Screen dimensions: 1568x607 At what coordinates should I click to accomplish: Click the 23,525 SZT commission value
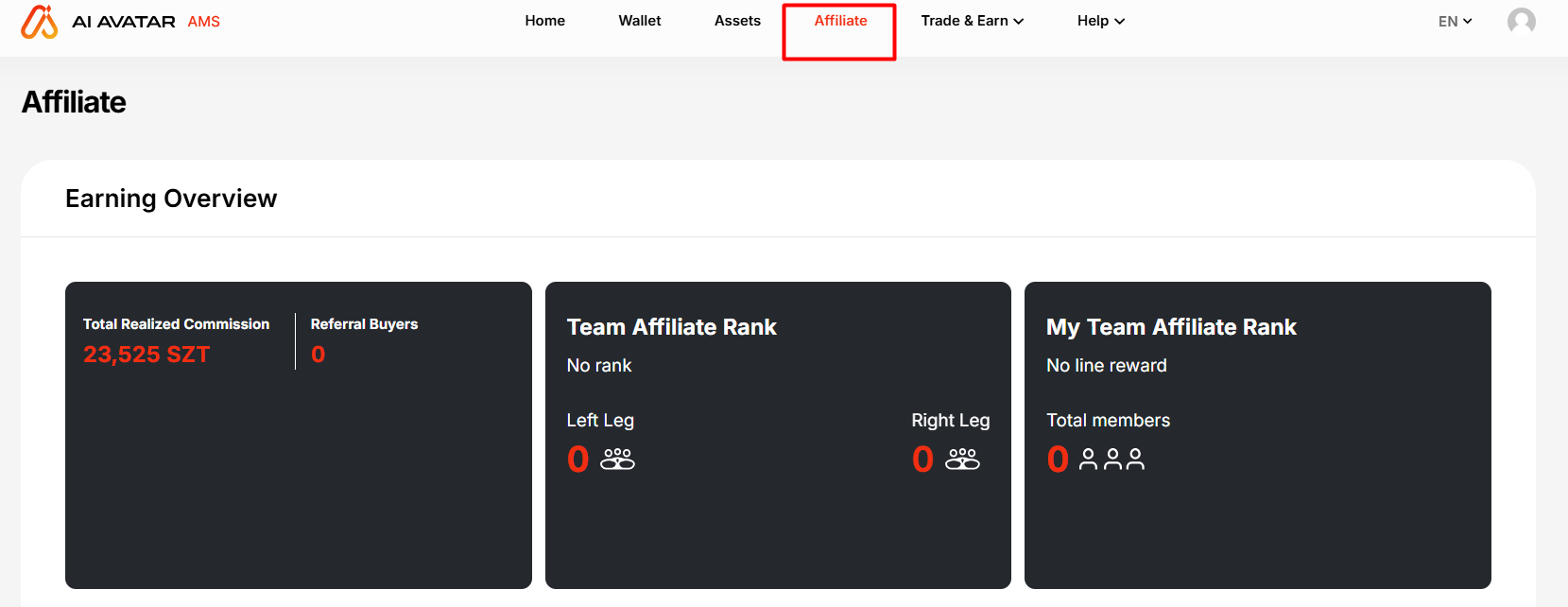(146, 355)
